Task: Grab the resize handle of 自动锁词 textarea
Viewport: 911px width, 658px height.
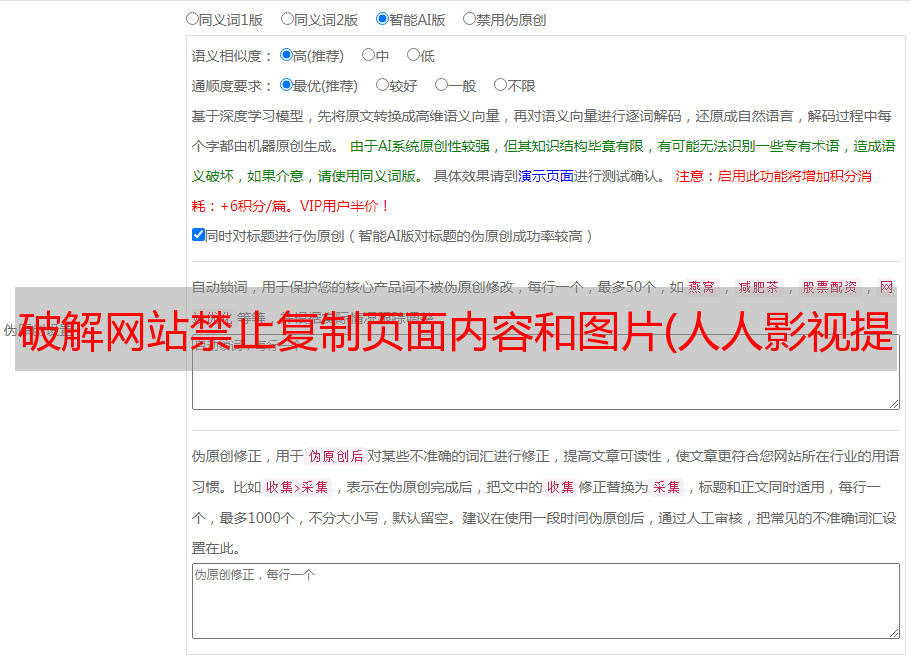Action: click(x=894, y=404)
